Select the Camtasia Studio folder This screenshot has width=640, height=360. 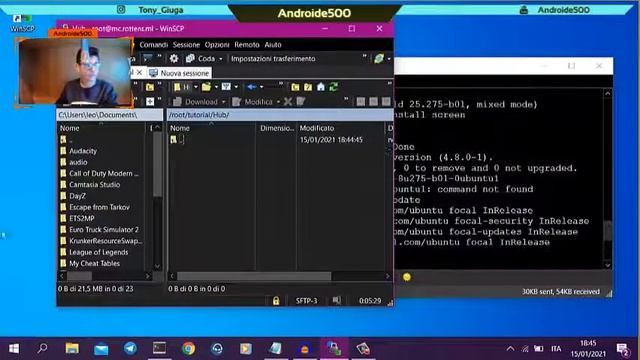[94, 184]
